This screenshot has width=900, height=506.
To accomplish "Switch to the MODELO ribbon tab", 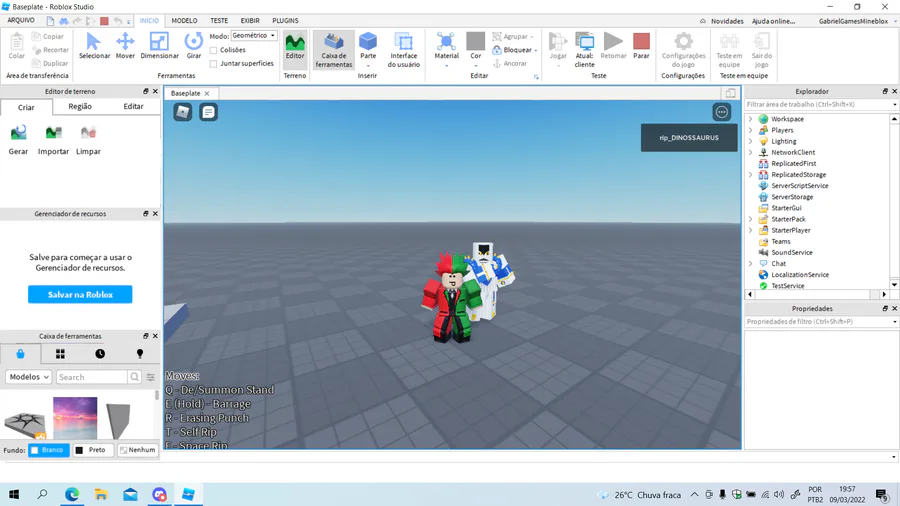I will [x=184, y=21].
